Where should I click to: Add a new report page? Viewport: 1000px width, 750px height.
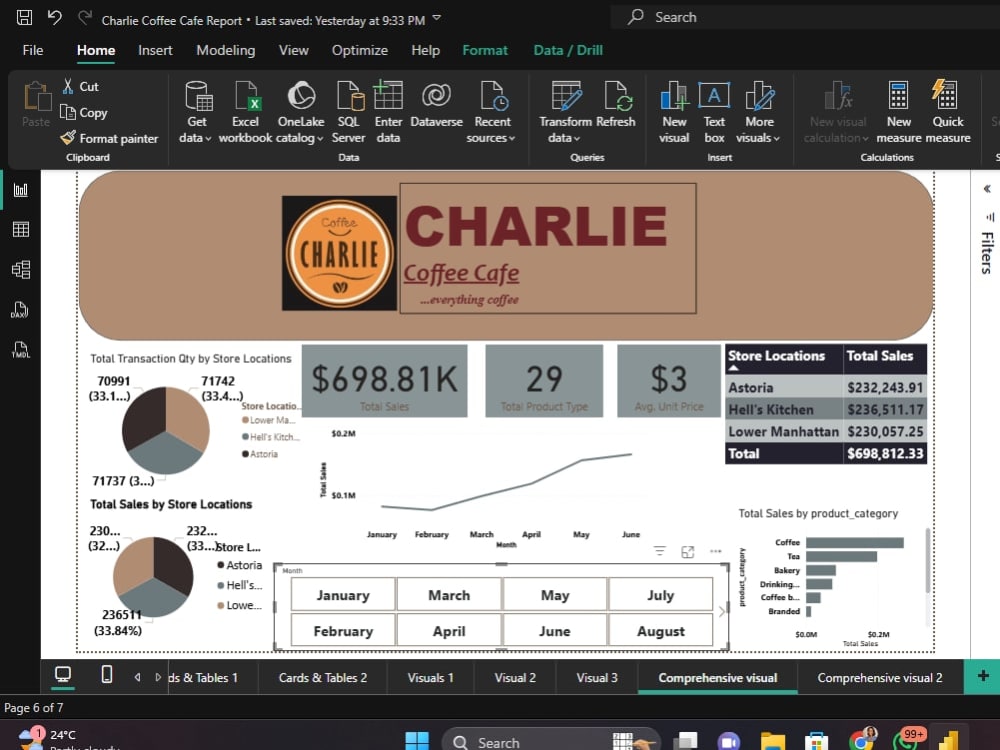coord(983,676)
